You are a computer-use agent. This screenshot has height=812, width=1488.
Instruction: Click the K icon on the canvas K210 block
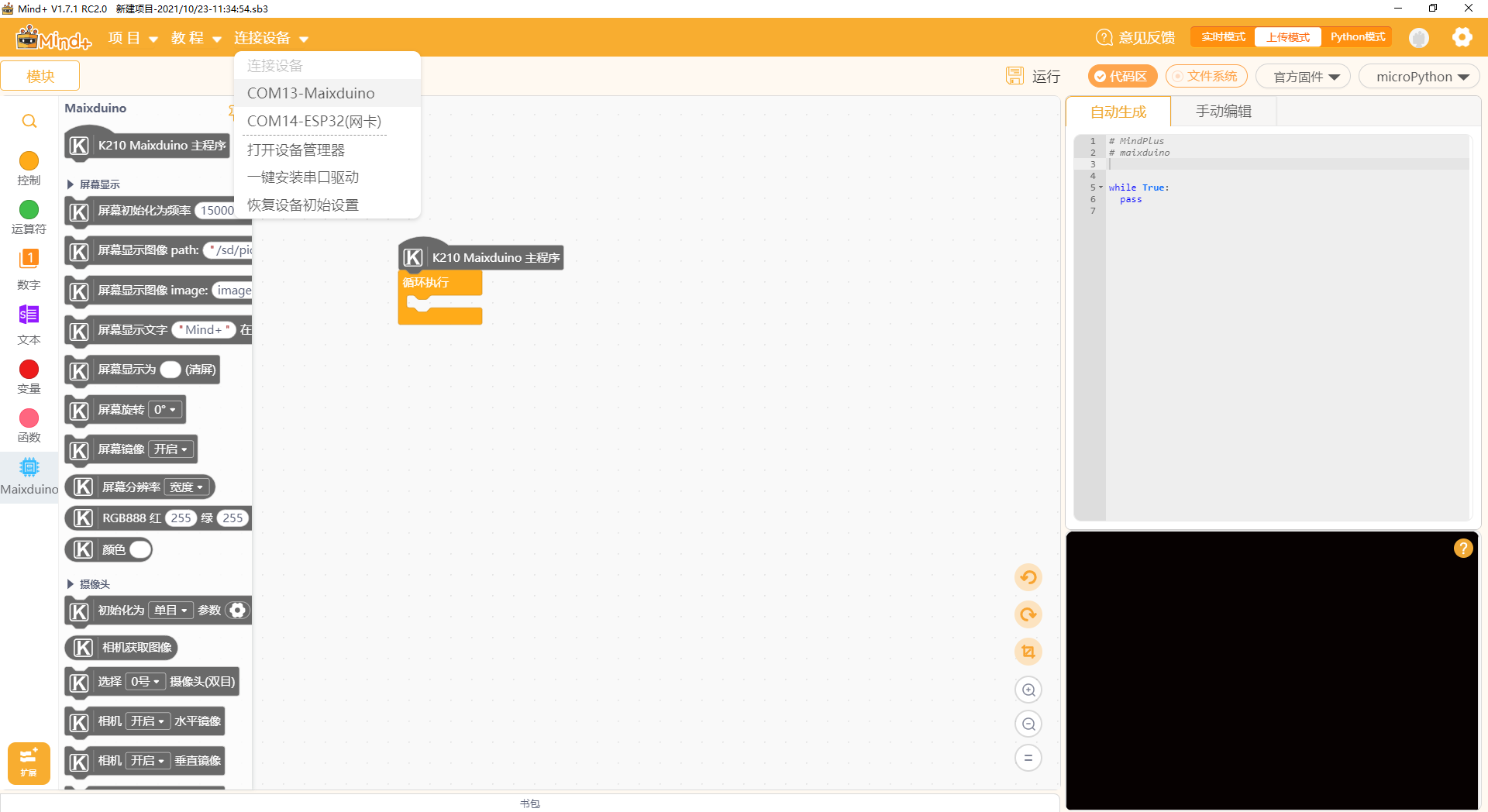tap(413, 257)
